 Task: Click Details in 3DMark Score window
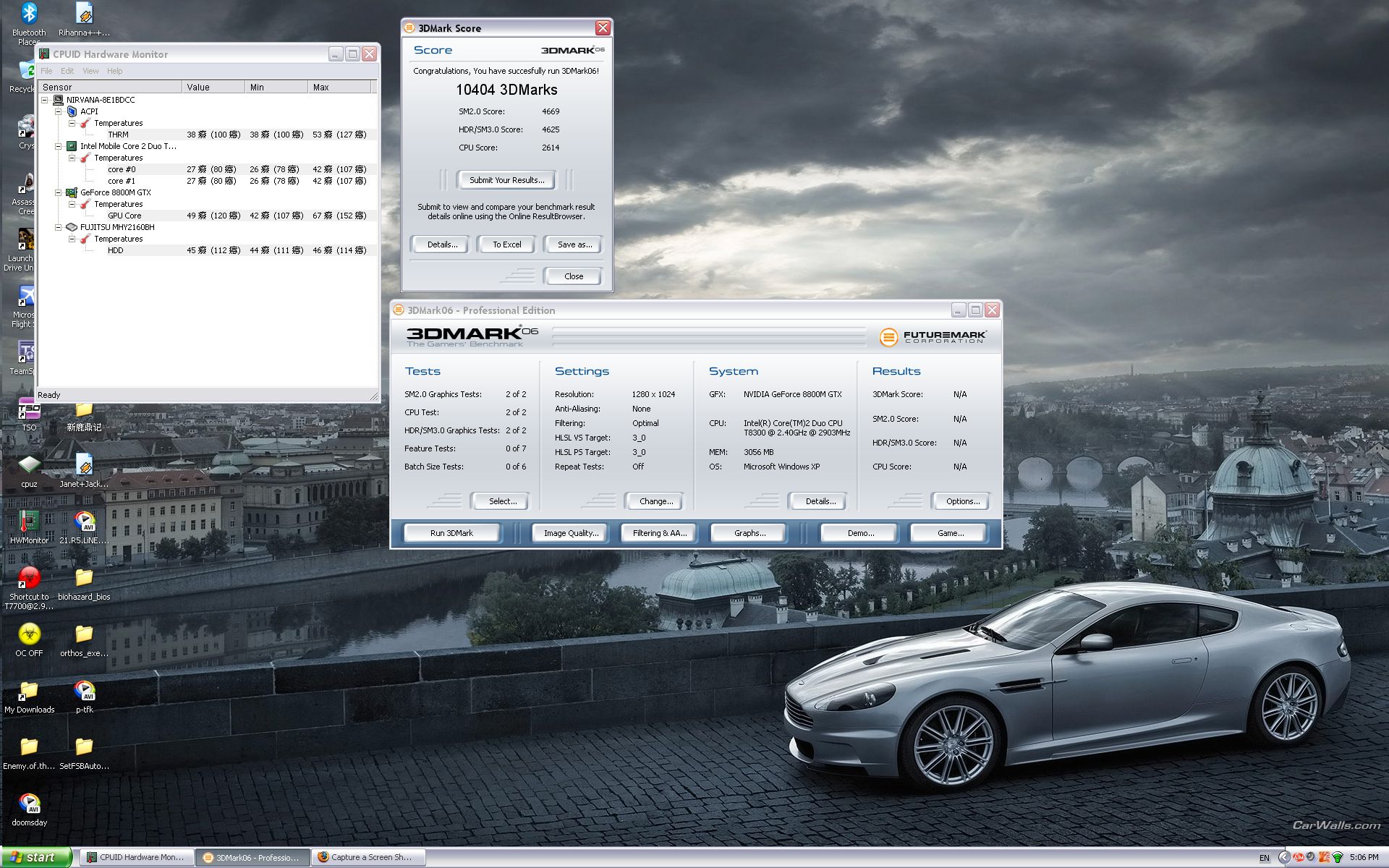(442, 244)
